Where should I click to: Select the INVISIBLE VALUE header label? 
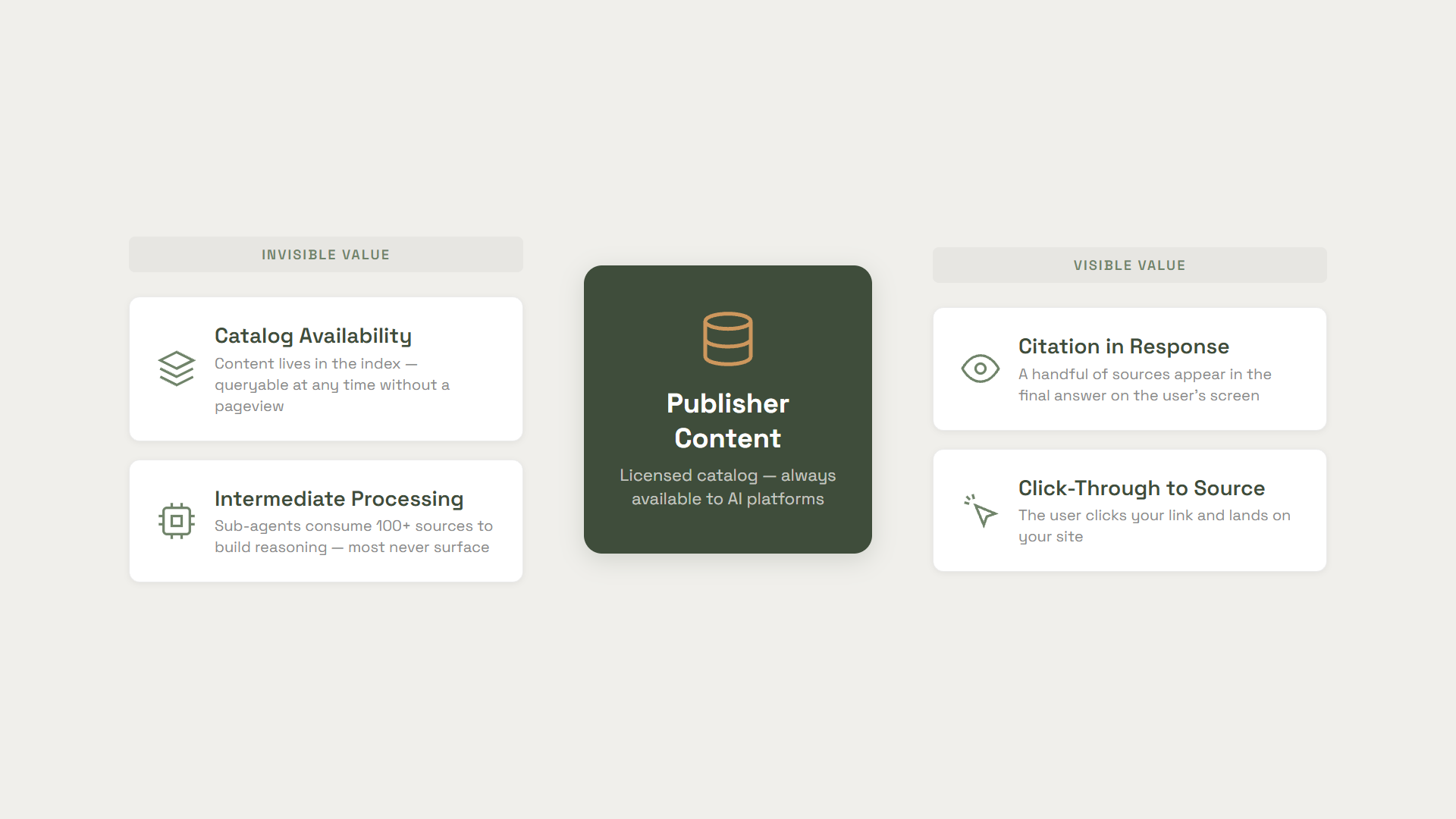[325, 255]
